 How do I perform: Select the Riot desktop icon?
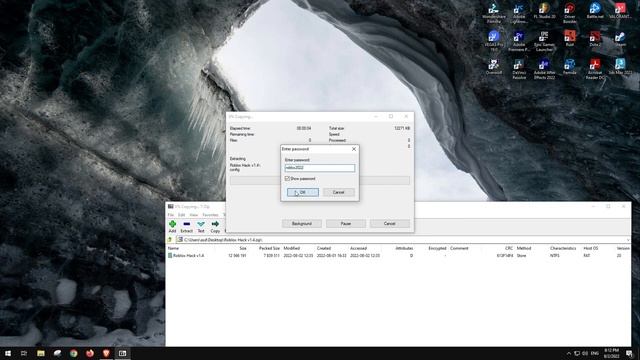pos(570,39)
